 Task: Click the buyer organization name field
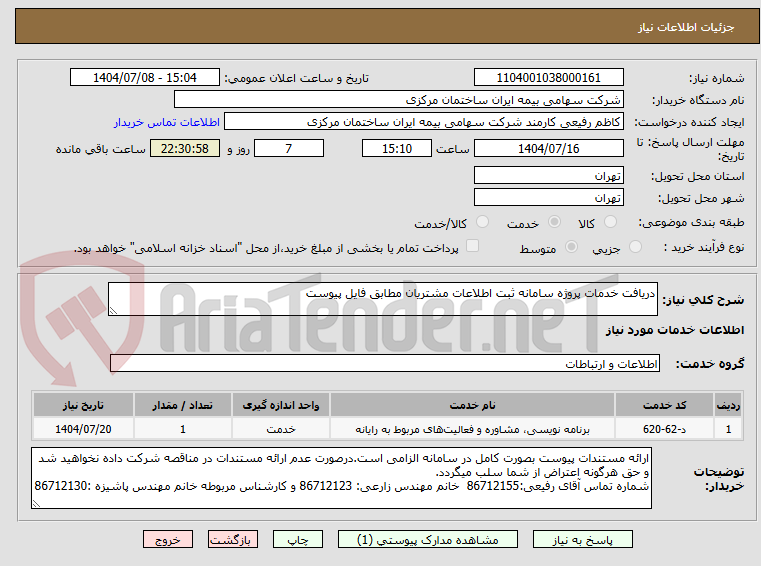pos(398,100)
